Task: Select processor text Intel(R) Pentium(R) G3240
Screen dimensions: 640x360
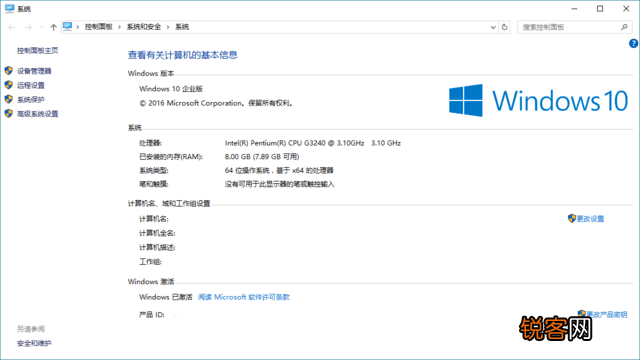Action: (x=313, y=143)
